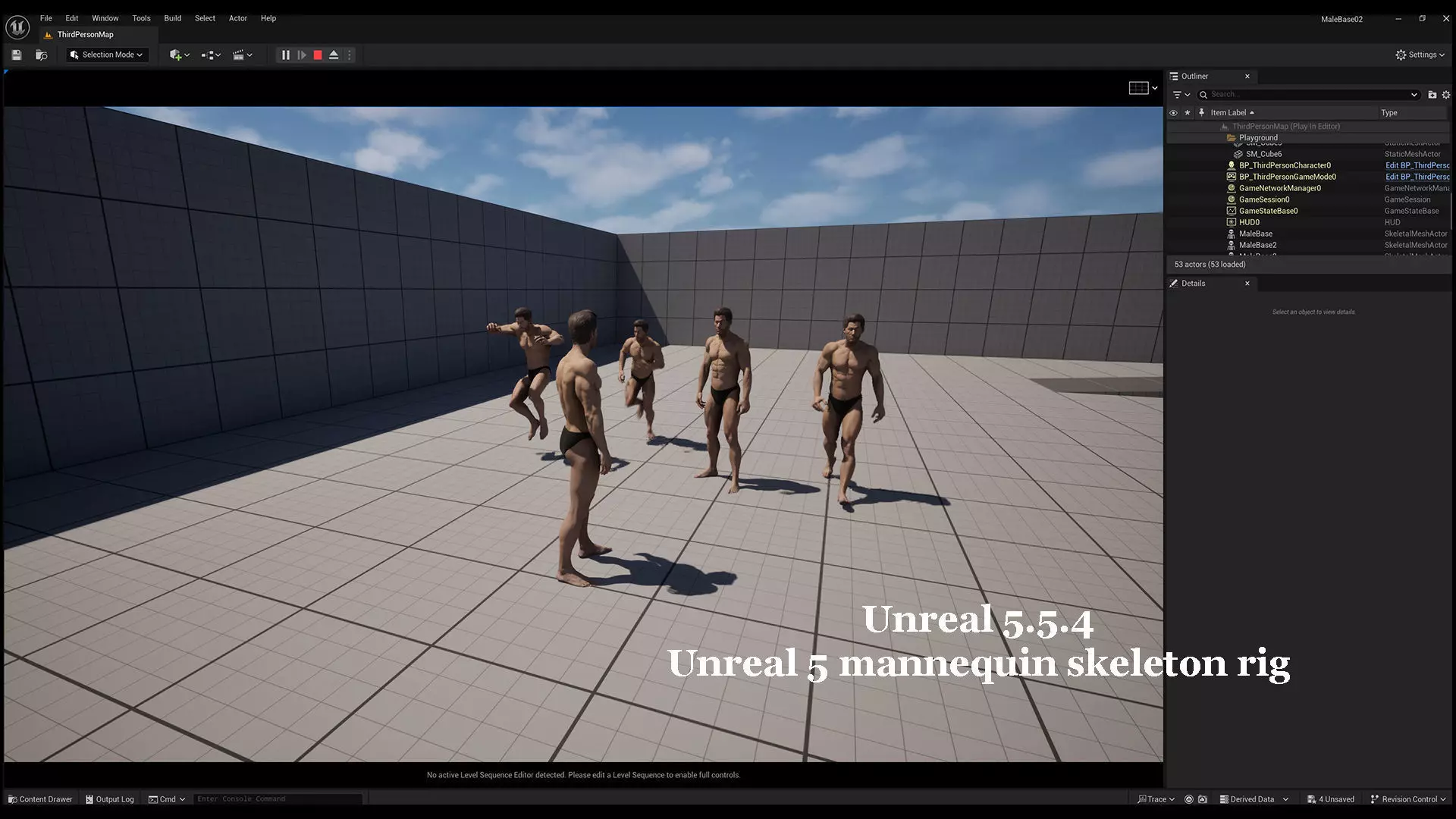Open viewport layout grid dropdown
This screenshot has height=819, width=1456.
1144,88
